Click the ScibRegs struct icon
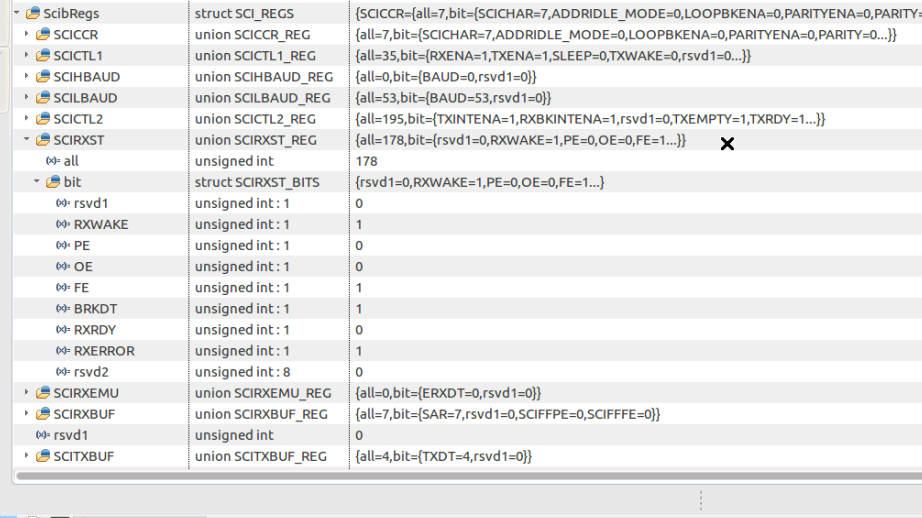The height and width of the screenshot is (518, 922). click(x=33, y=13)
